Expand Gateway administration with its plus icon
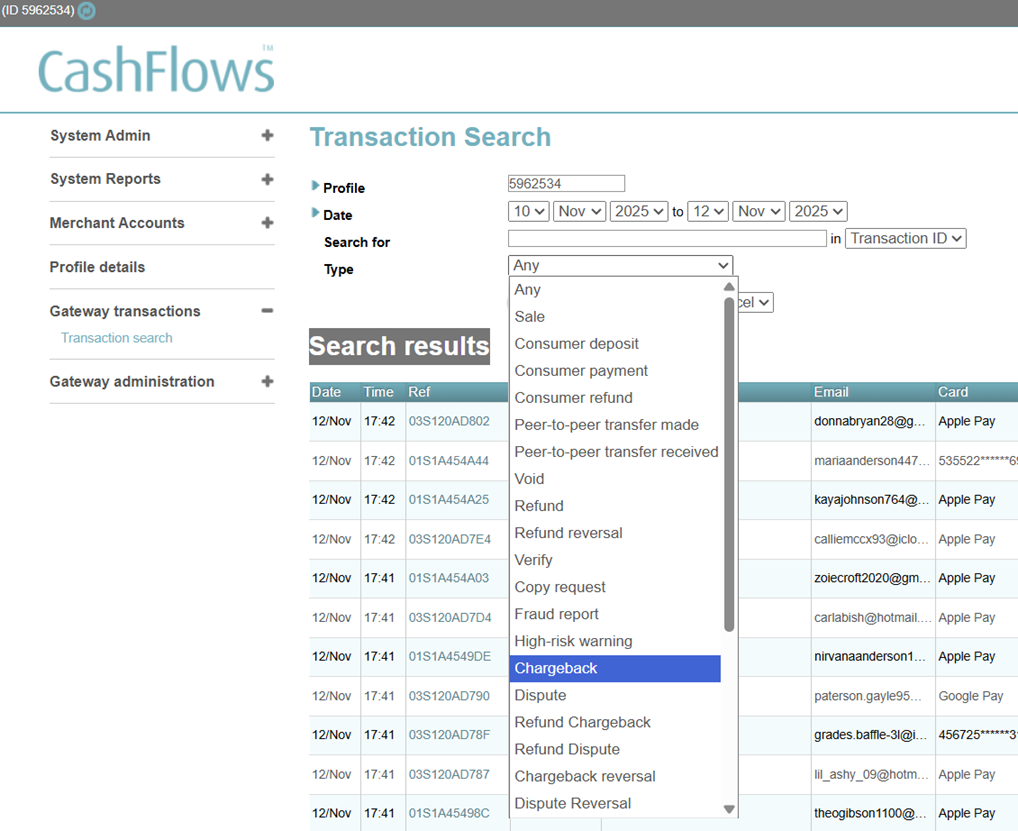Viewport: 1018px width, 831px height. 267,381
